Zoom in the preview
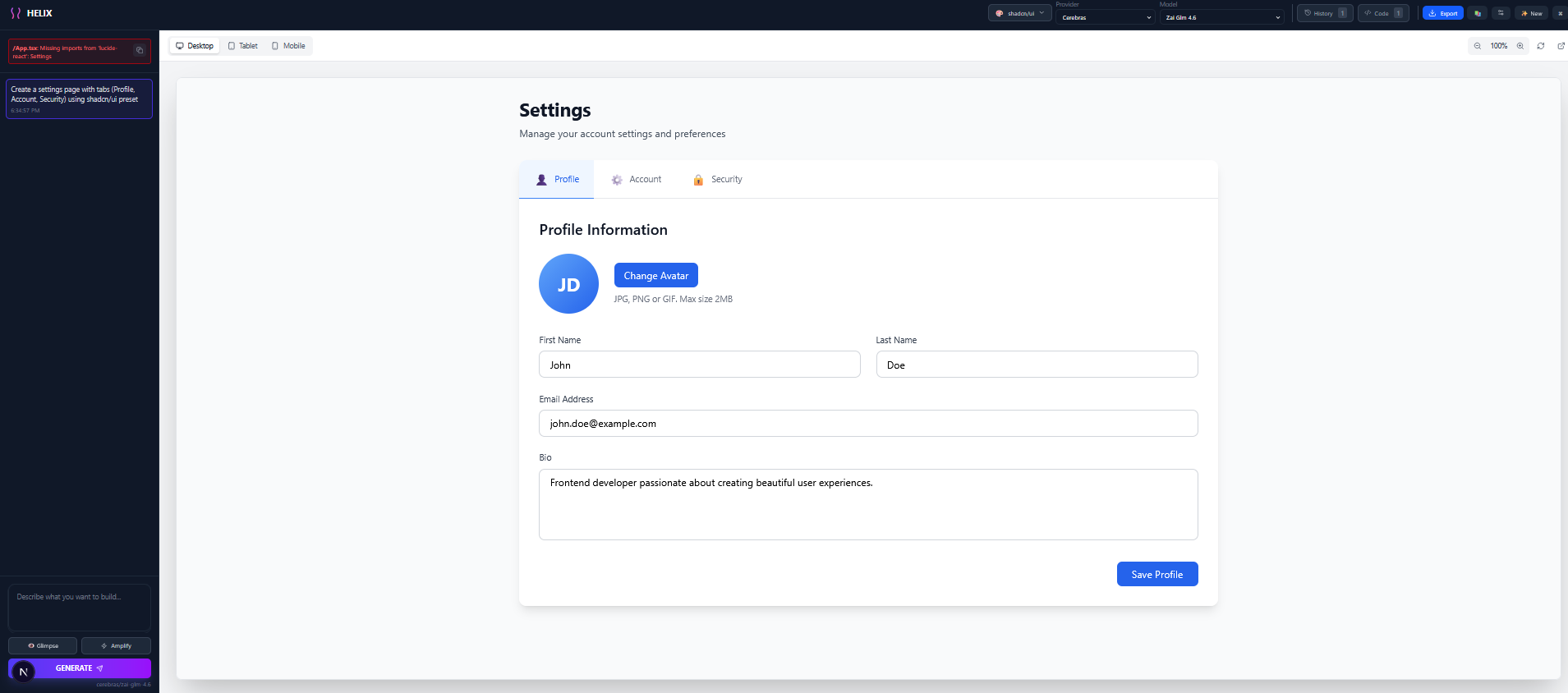This screenshot has width=1568, height=693. [1520, 46]
